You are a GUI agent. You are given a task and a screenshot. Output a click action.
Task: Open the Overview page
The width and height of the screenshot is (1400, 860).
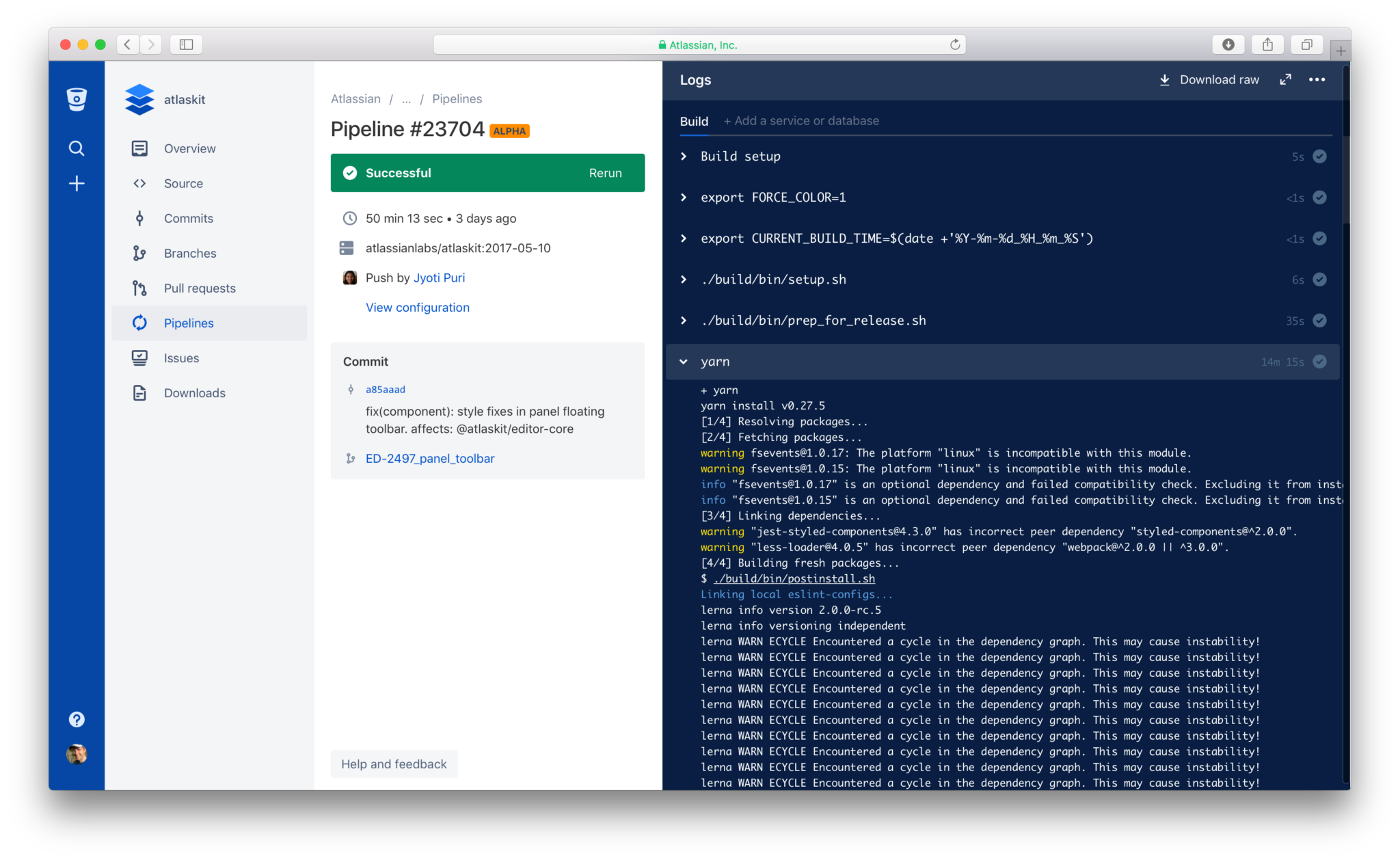[209, 148]
